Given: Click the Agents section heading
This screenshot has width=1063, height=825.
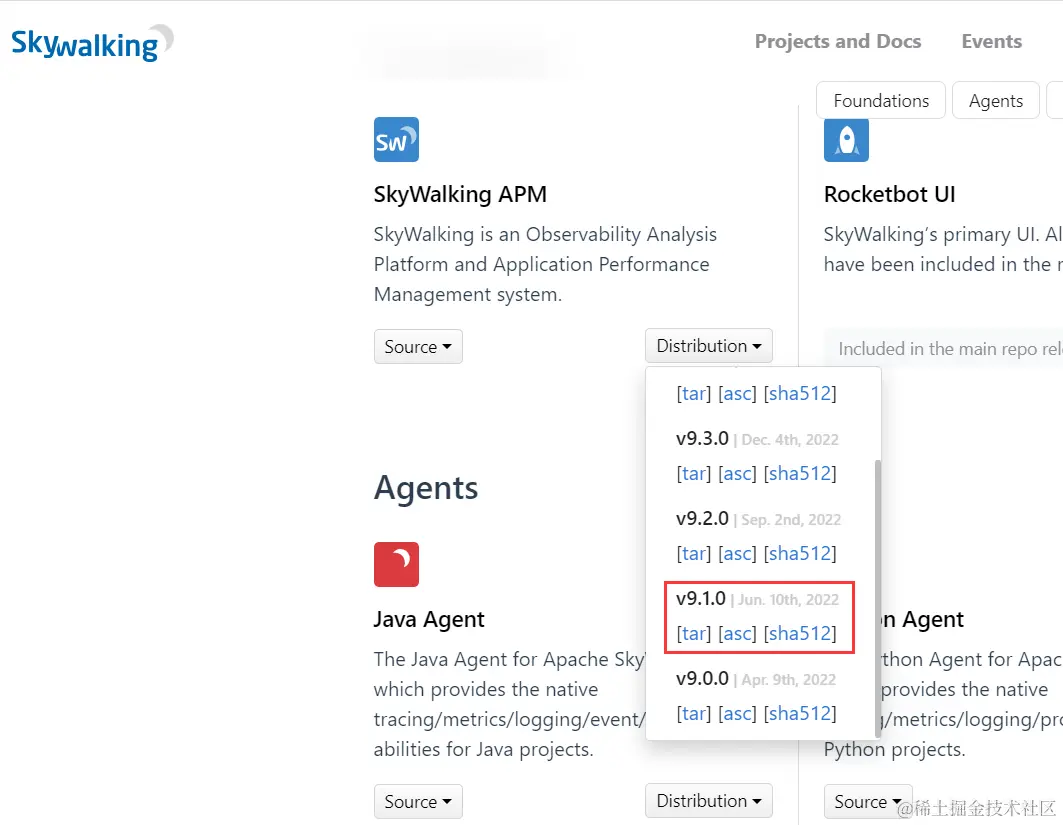Looking at the screenshot, I should pos(426,488).
